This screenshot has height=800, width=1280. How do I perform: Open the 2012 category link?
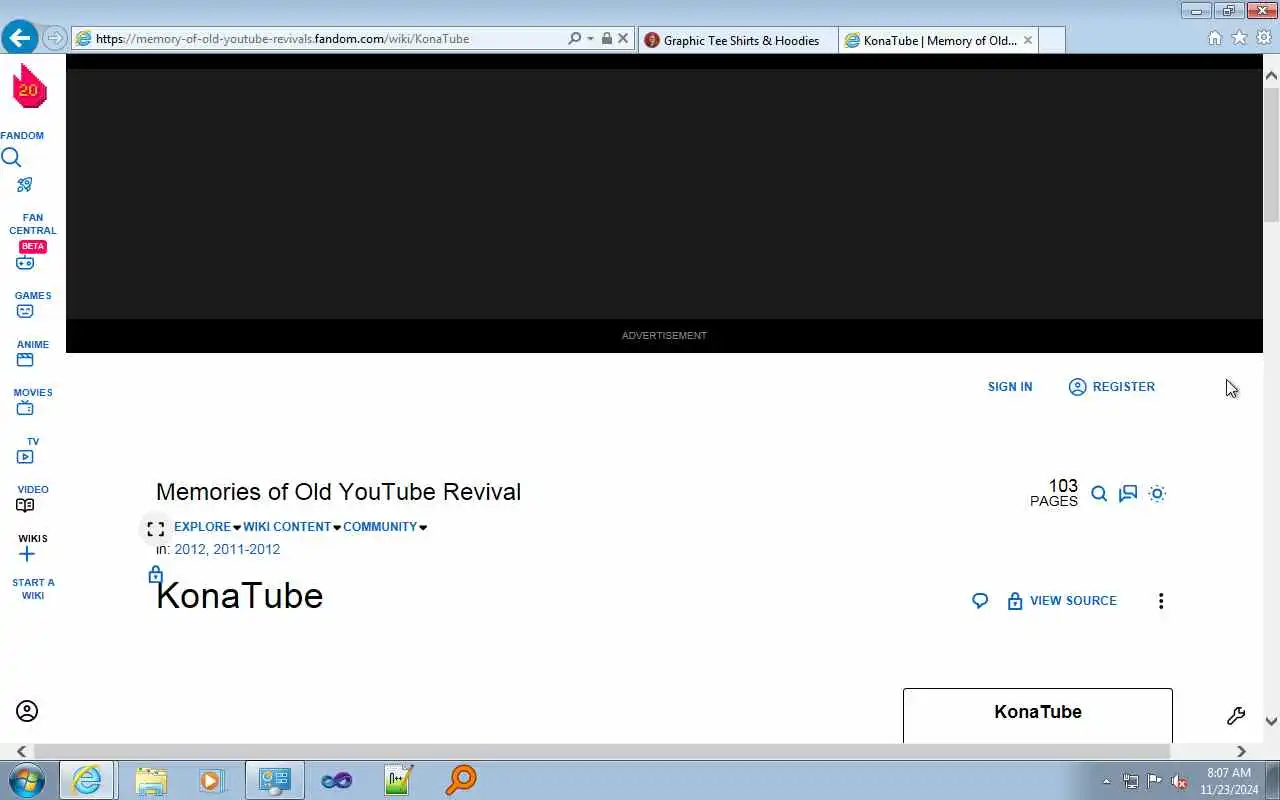coord(189,549)
